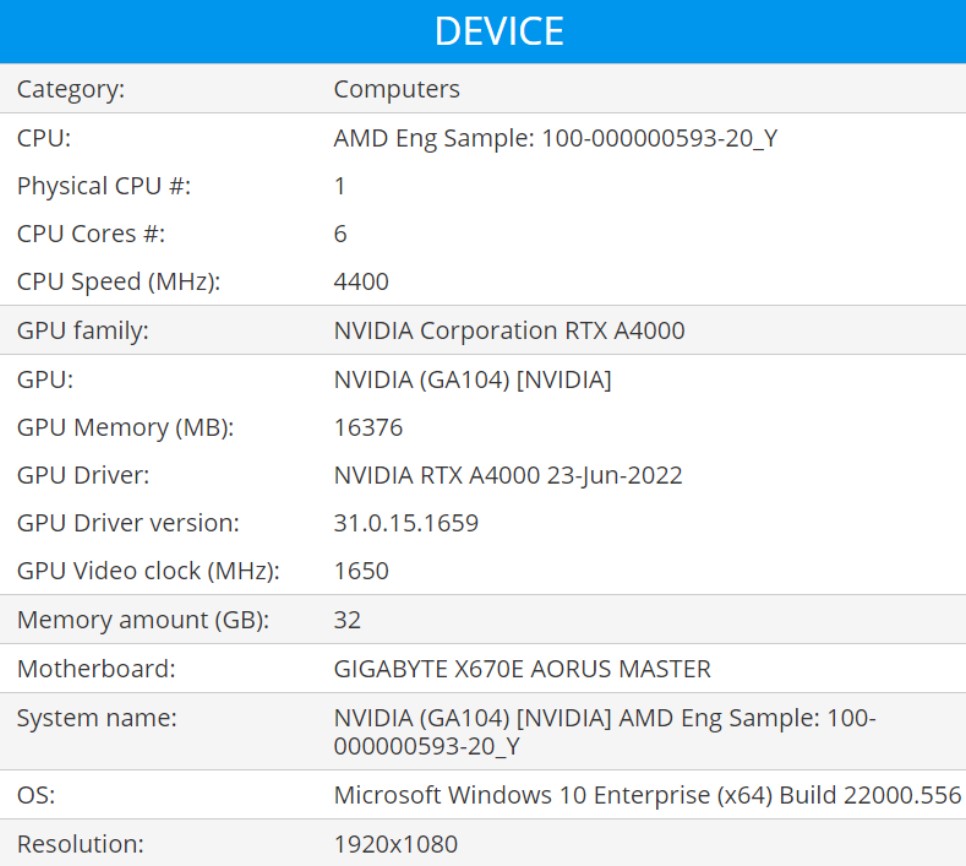Select the 'Physical CPU #:' label
Image resolution: width=966 pixels, height=866 pixels.
click(x=104, y=186)
